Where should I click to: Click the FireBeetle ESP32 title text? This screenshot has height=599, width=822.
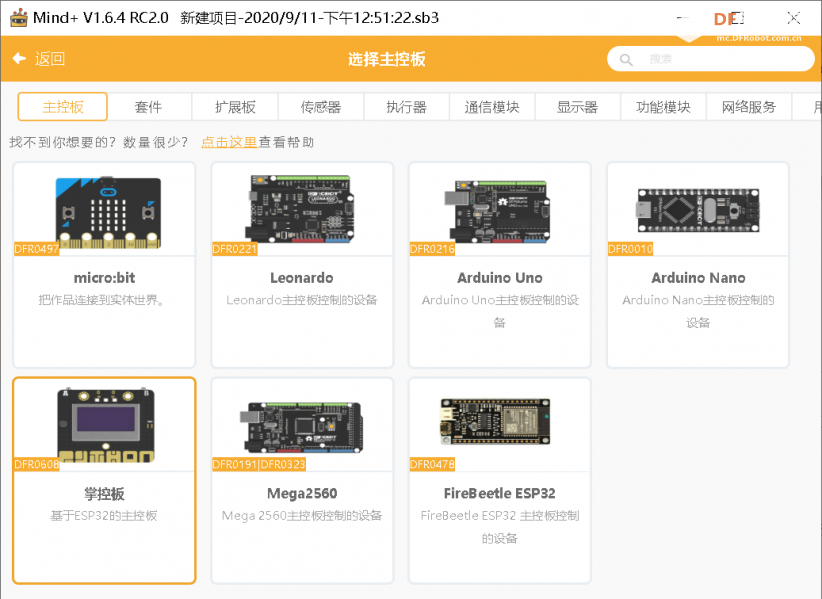[x=500, y=493]
